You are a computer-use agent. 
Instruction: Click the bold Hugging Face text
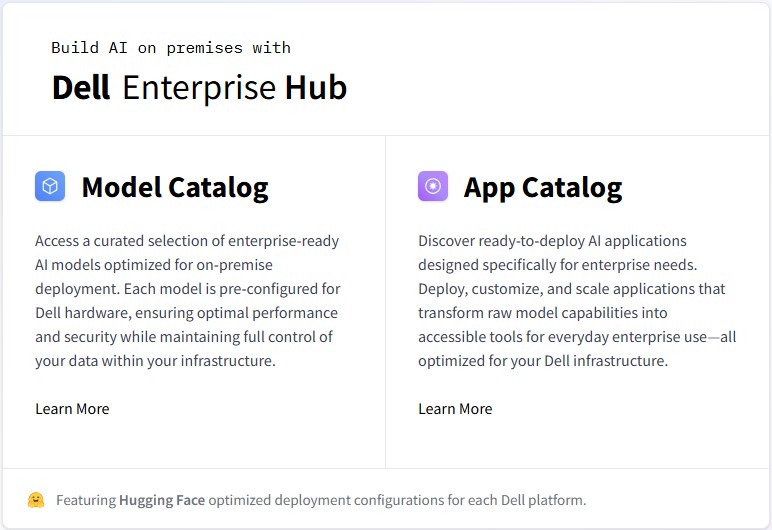point(162,500)
